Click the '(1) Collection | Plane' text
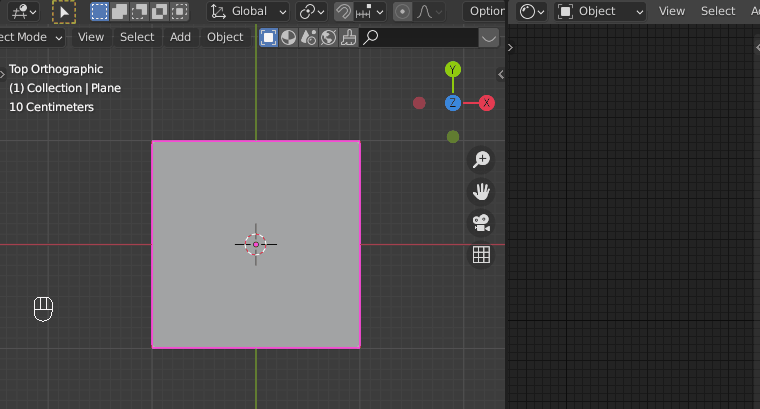 click(x=65, y=88)
